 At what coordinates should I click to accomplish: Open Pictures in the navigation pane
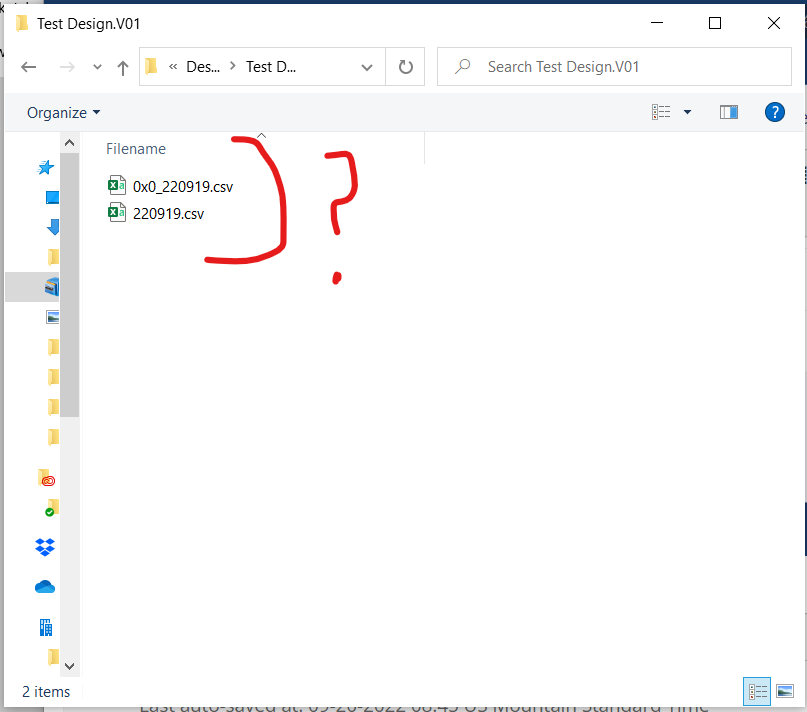pos(52,317)
